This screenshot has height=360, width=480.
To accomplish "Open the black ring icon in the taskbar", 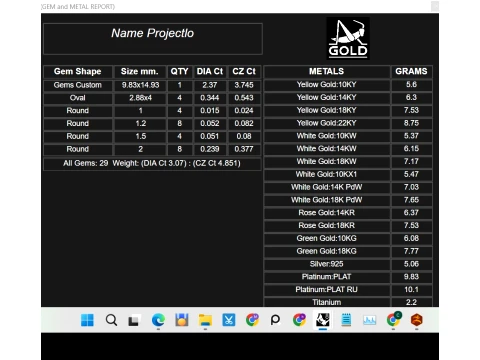I will coord(275,320).
